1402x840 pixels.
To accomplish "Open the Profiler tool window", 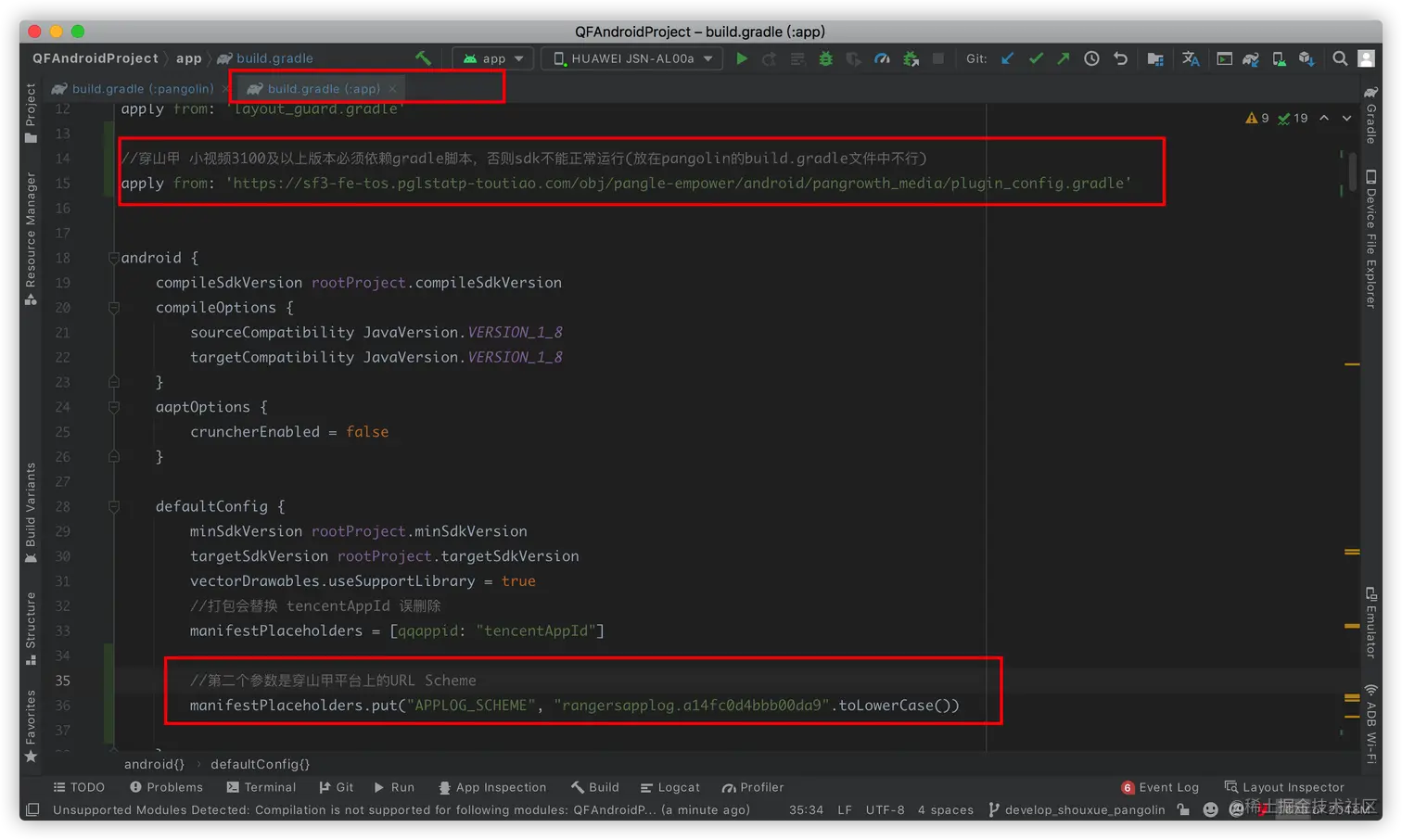I will (753, 787).
